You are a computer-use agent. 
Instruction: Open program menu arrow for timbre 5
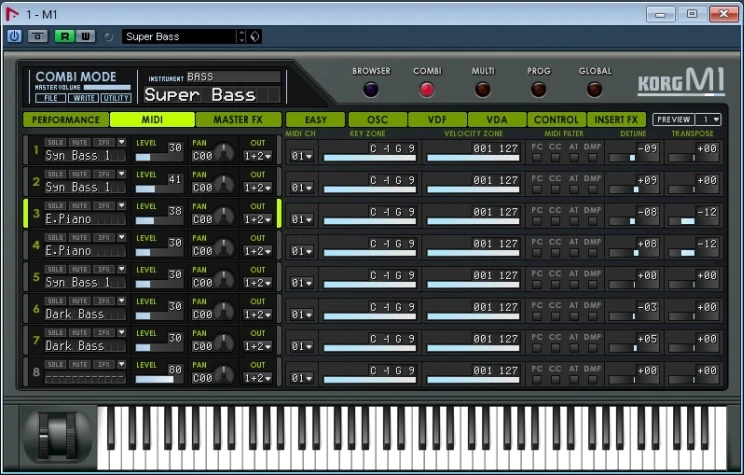(x=121, y=269)
